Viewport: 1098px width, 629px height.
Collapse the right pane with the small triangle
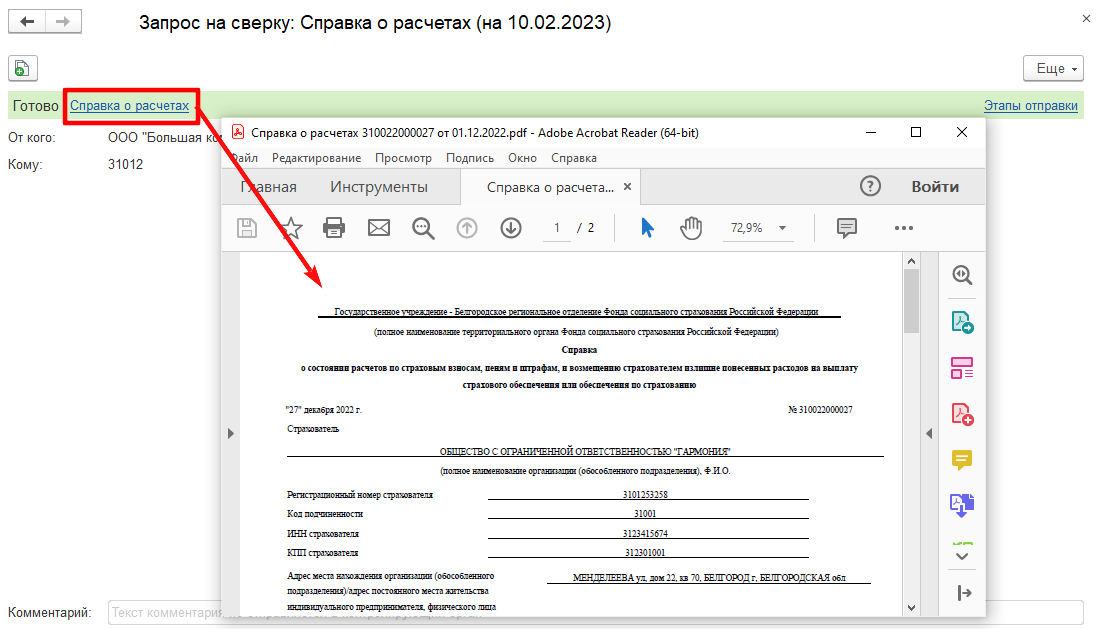tap(929, 434)
